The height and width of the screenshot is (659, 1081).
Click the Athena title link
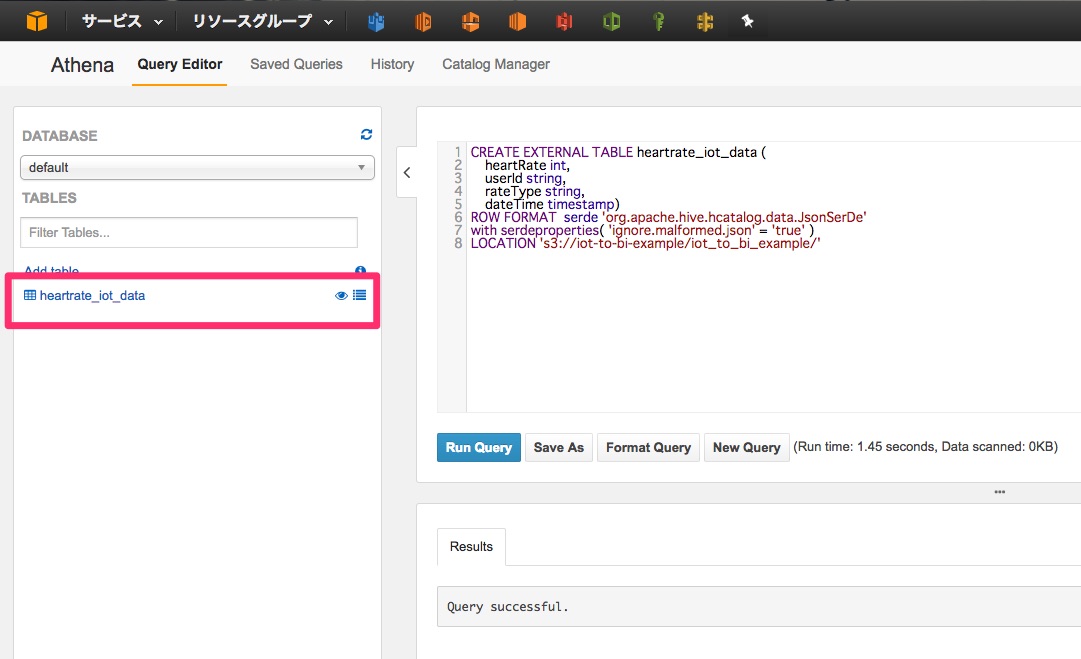[x=82, y=65]
